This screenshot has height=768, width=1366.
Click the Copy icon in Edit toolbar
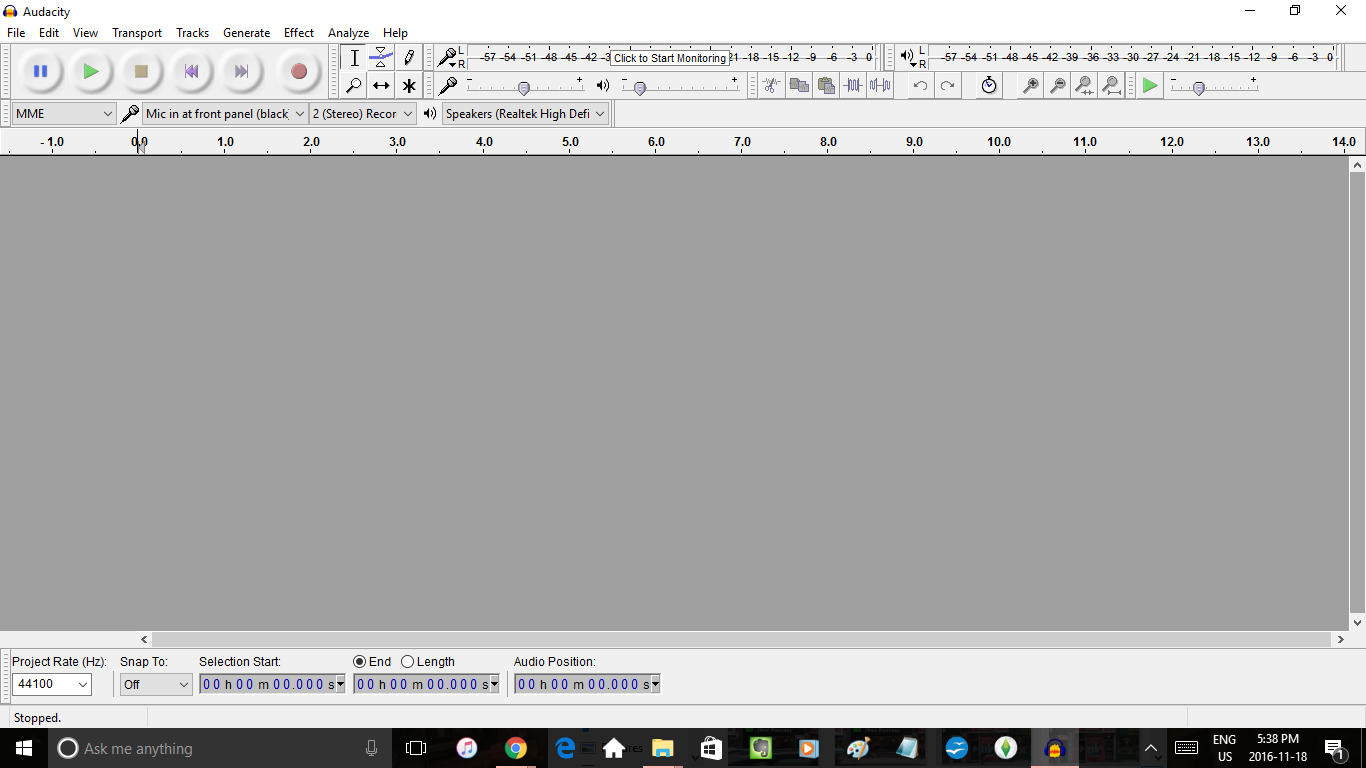click(798, 86)
